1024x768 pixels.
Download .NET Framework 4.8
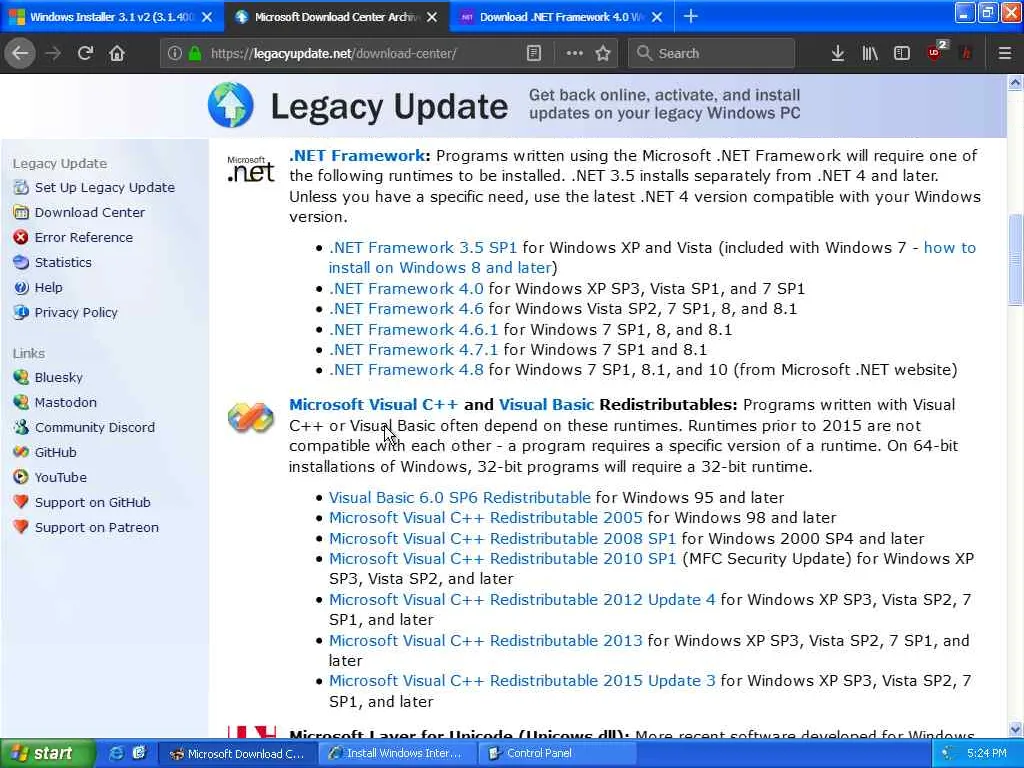coord(406,370)
